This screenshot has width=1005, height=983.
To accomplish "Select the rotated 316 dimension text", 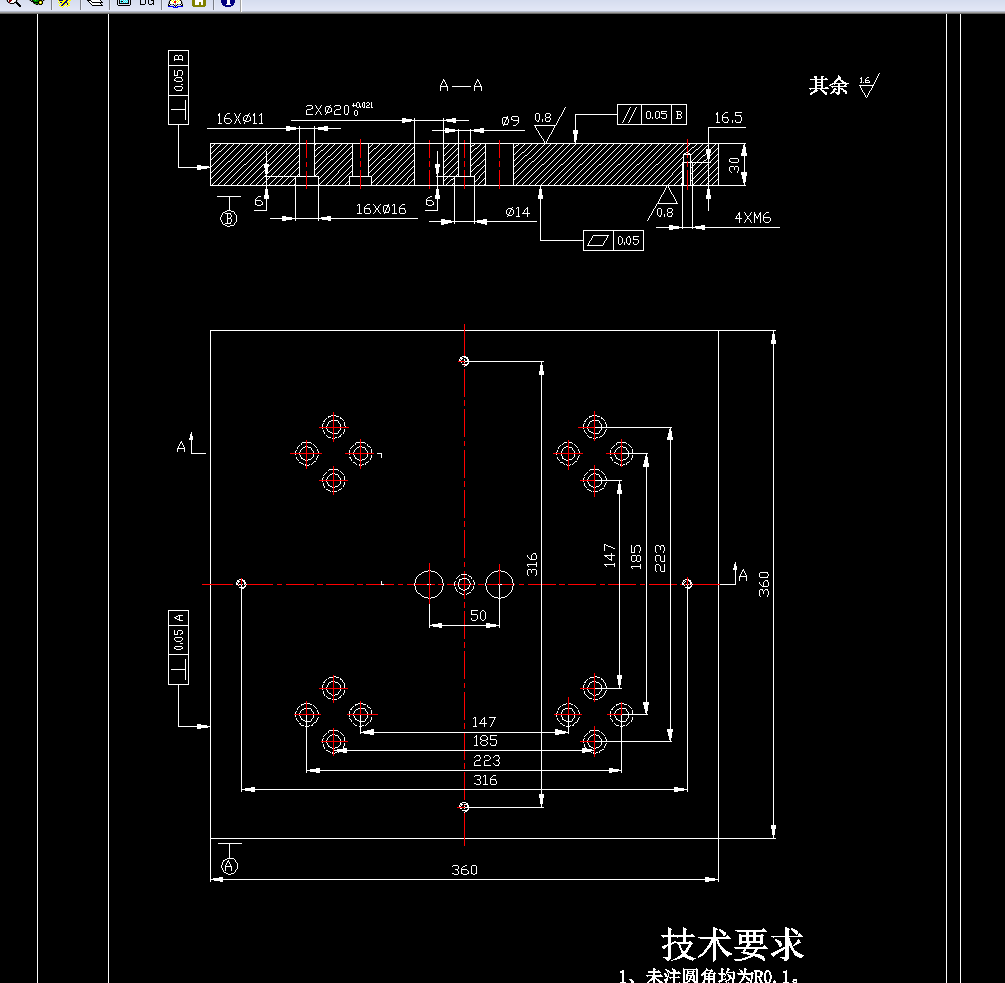I will (531, 565).
